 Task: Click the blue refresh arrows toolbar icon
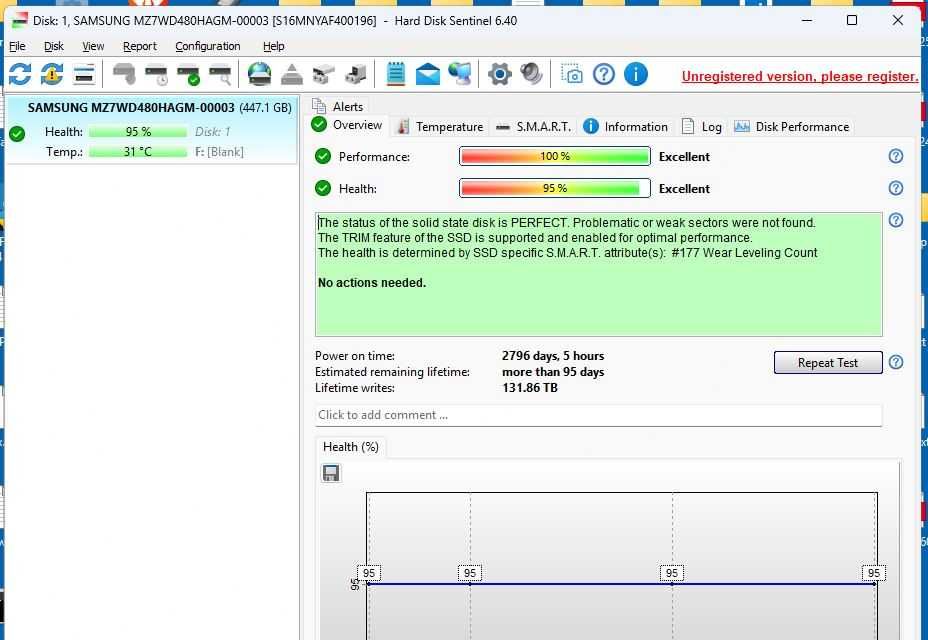[x=20, y=75]
